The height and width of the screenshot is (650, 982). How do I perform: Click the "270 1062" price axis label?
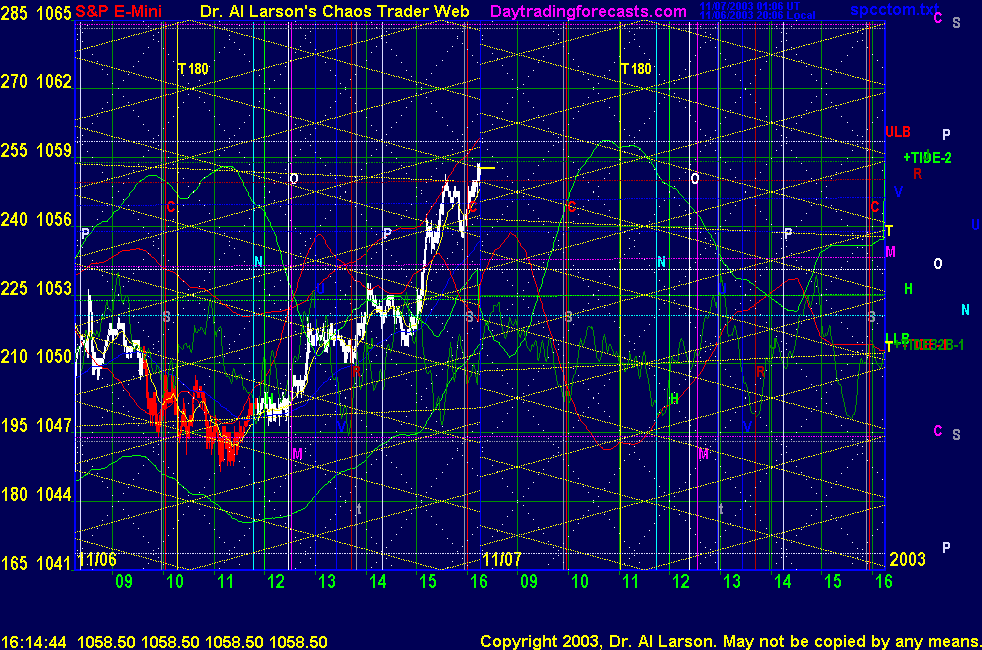coord(36,81)
